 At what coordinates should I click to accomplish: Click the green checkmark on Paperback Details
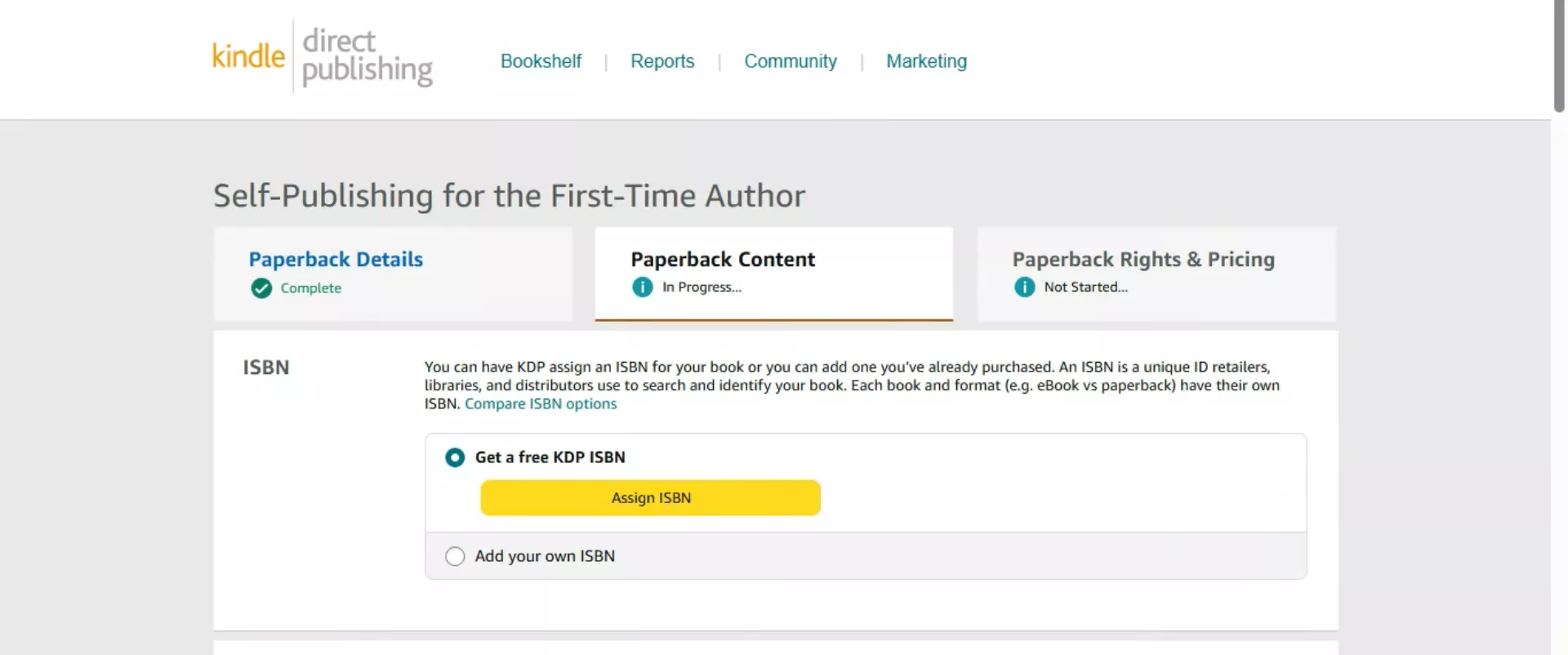tap(260, 288)
